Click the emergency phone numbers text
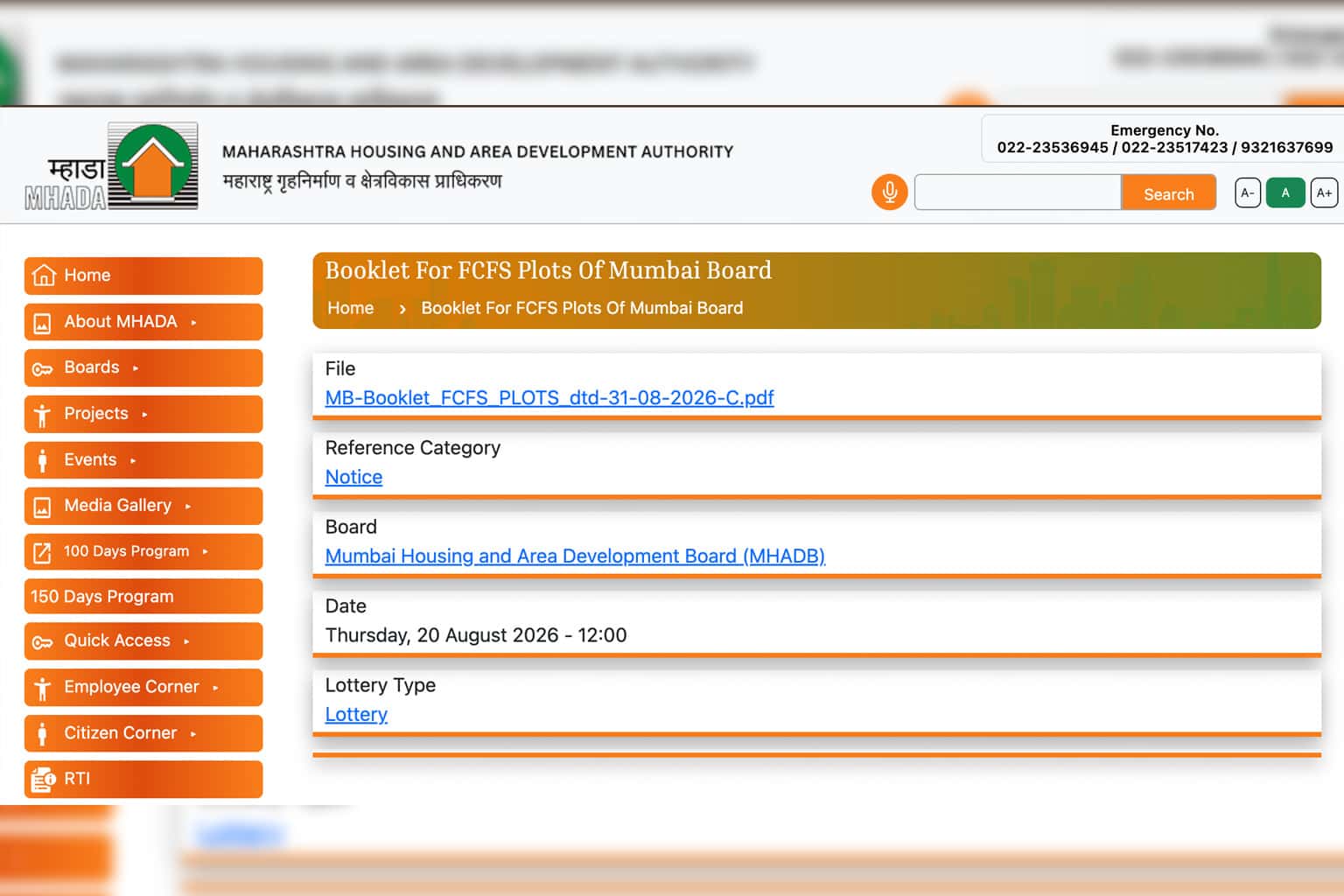Screen dimensions: 1344x896 [x=1165, y=147]
